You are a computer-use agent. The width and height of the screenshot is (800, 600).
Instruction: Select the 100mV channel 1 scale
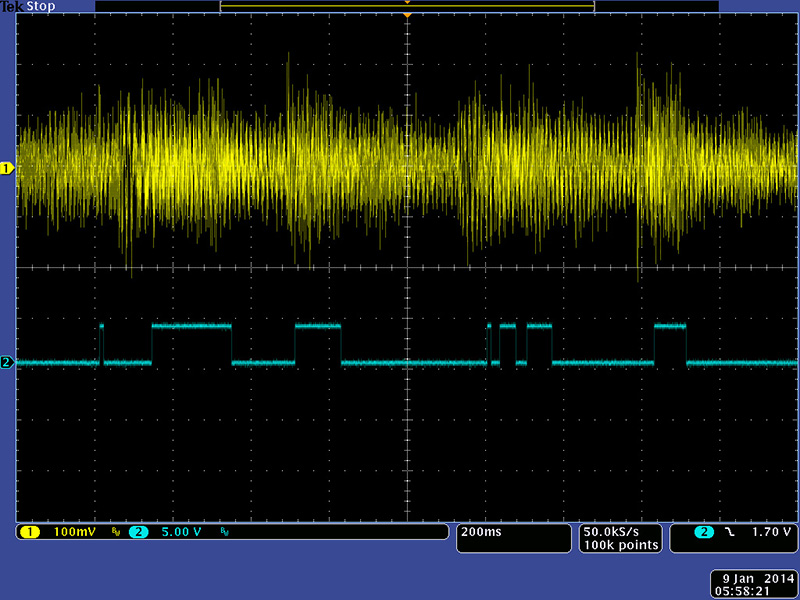[75, 532]
